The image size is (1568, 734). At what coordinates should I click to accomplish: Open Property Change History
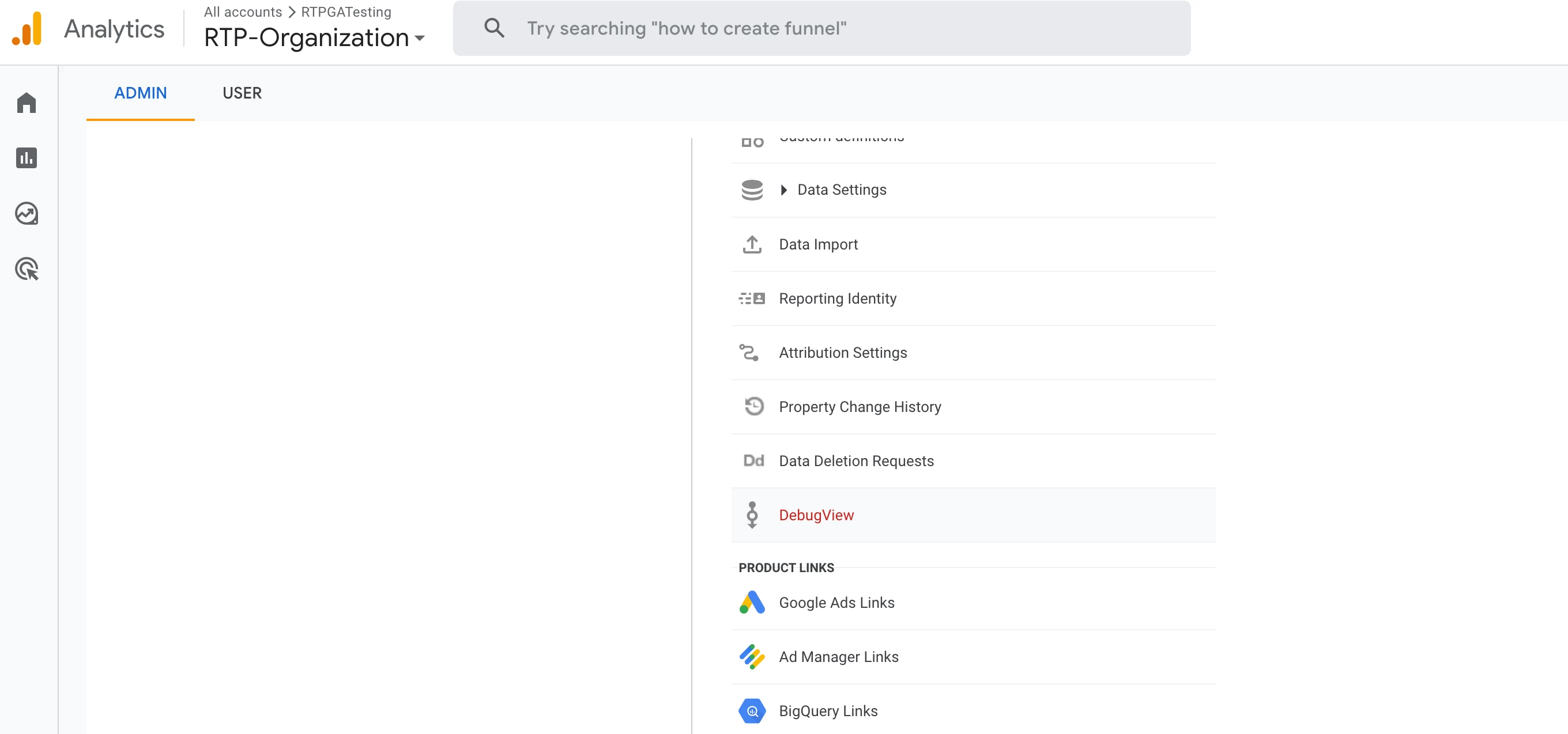pos(860,407)
